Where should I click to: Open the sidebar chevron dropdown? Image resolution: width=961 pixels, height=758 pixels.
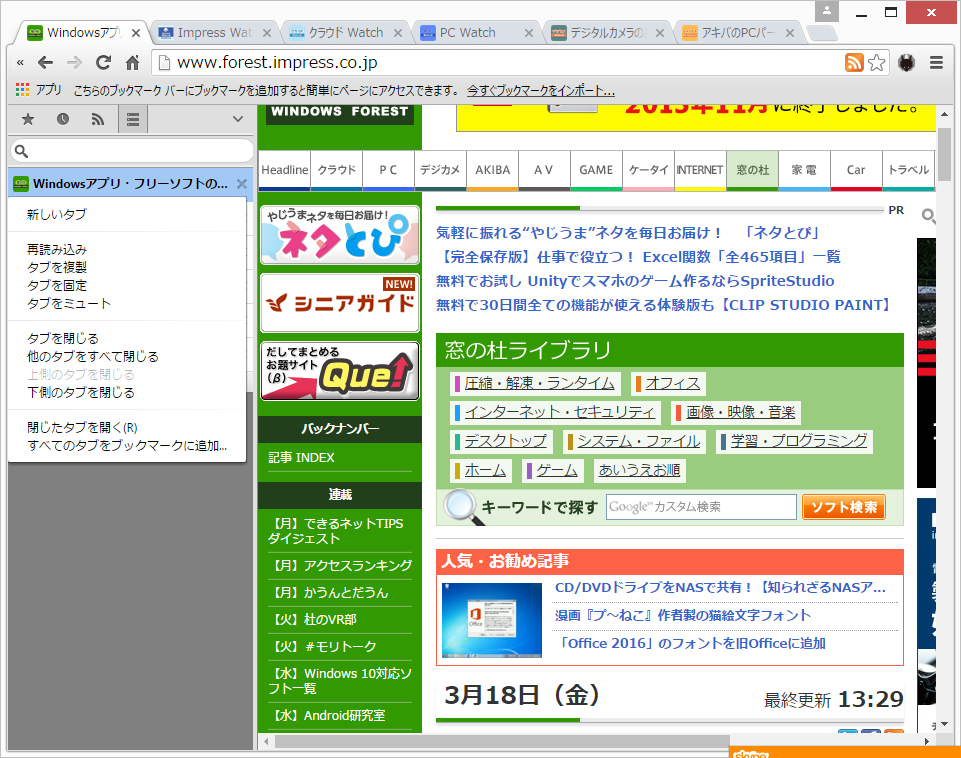pyautogui.click(x=237, y=118)
